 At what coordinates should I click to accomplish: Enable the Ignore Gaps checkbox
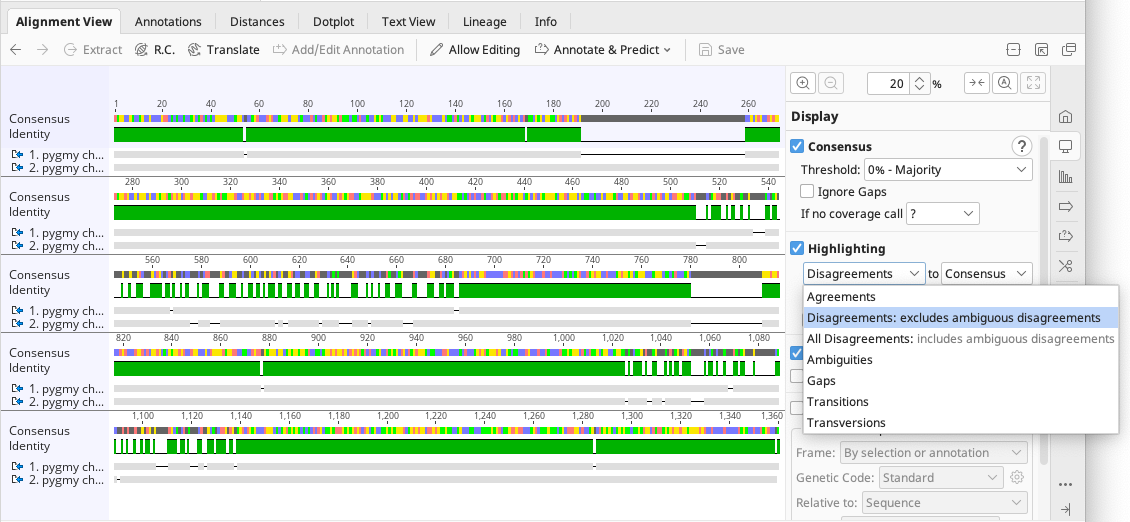807,192
